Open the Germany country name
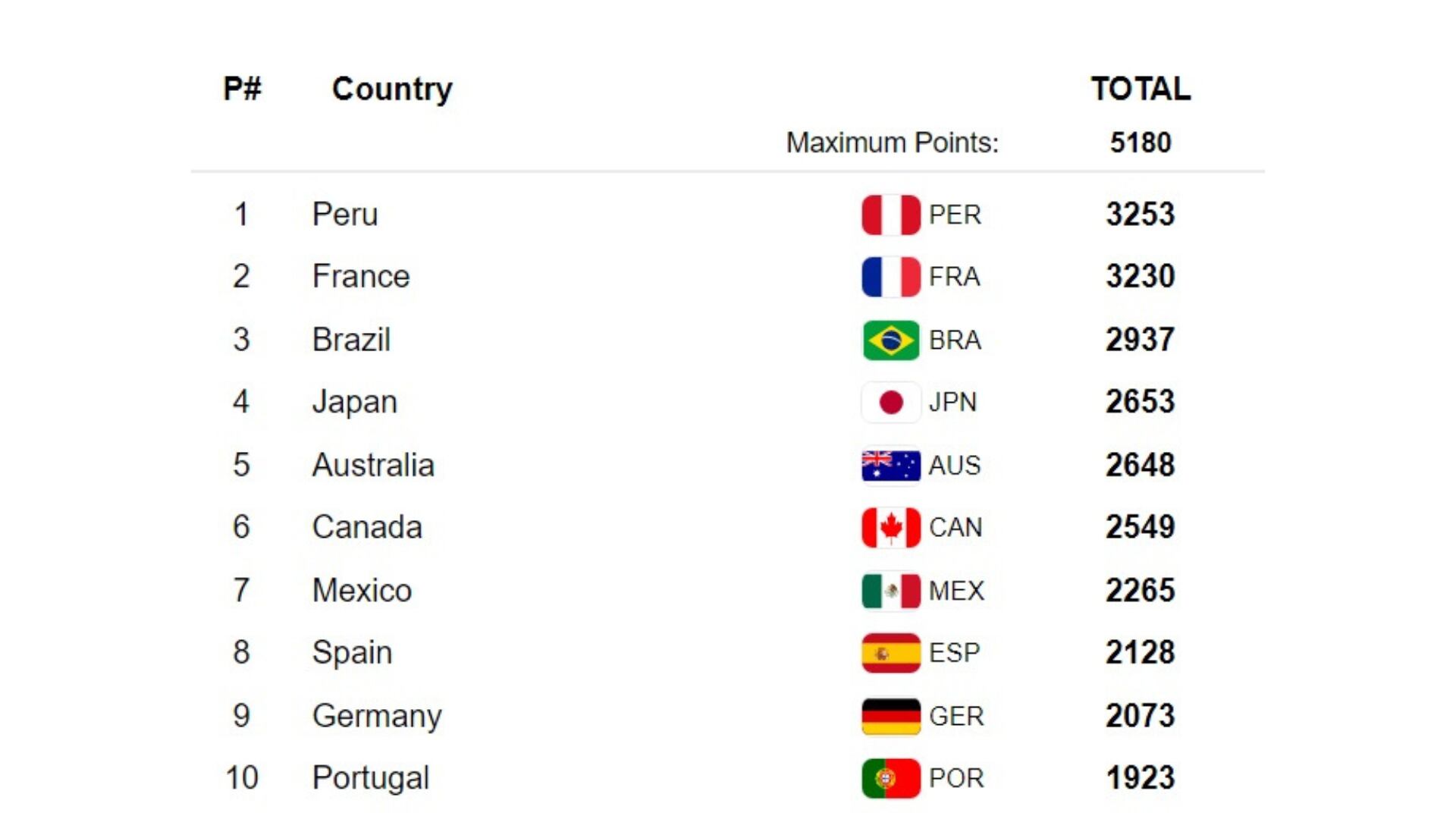1456x819 pixels. (x=377, y=716)
